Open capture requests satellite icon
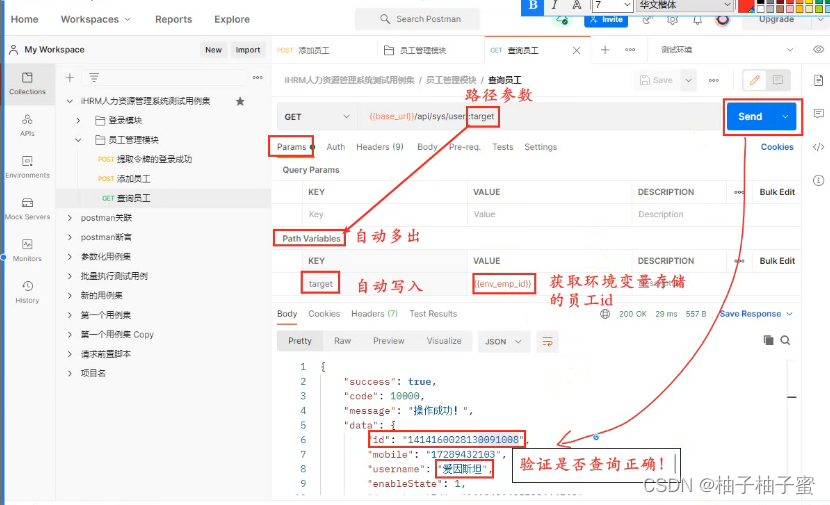Image resolution: width=830 pixels, height=505 pixels. (646, 20)
